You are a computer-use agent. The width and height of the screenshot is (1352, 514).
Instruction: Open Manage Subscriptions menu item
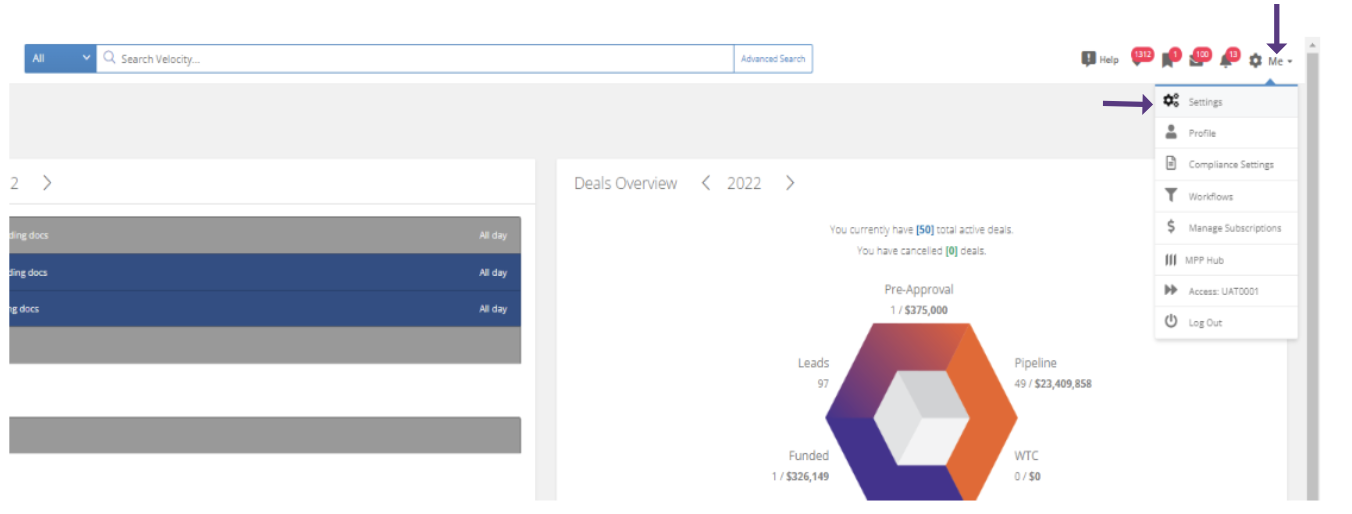tap(1234, 228)
